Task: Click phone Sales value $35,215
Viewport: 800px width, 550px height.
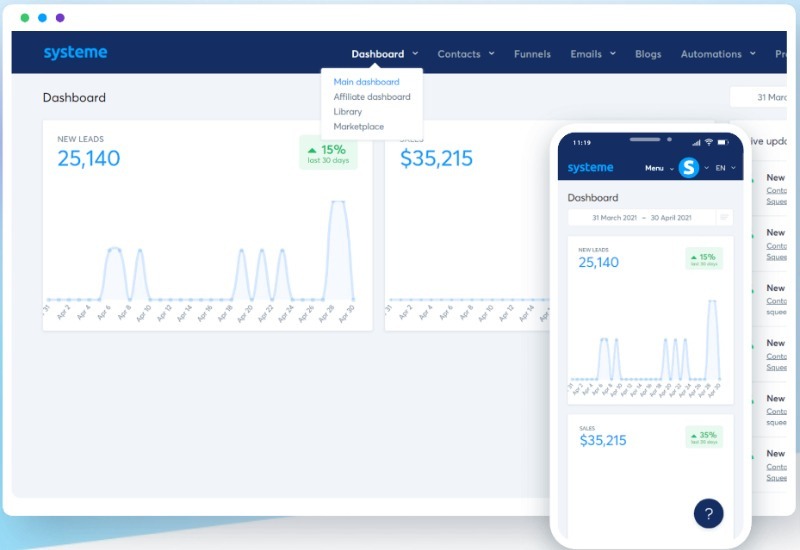Action: coord(603,440)
